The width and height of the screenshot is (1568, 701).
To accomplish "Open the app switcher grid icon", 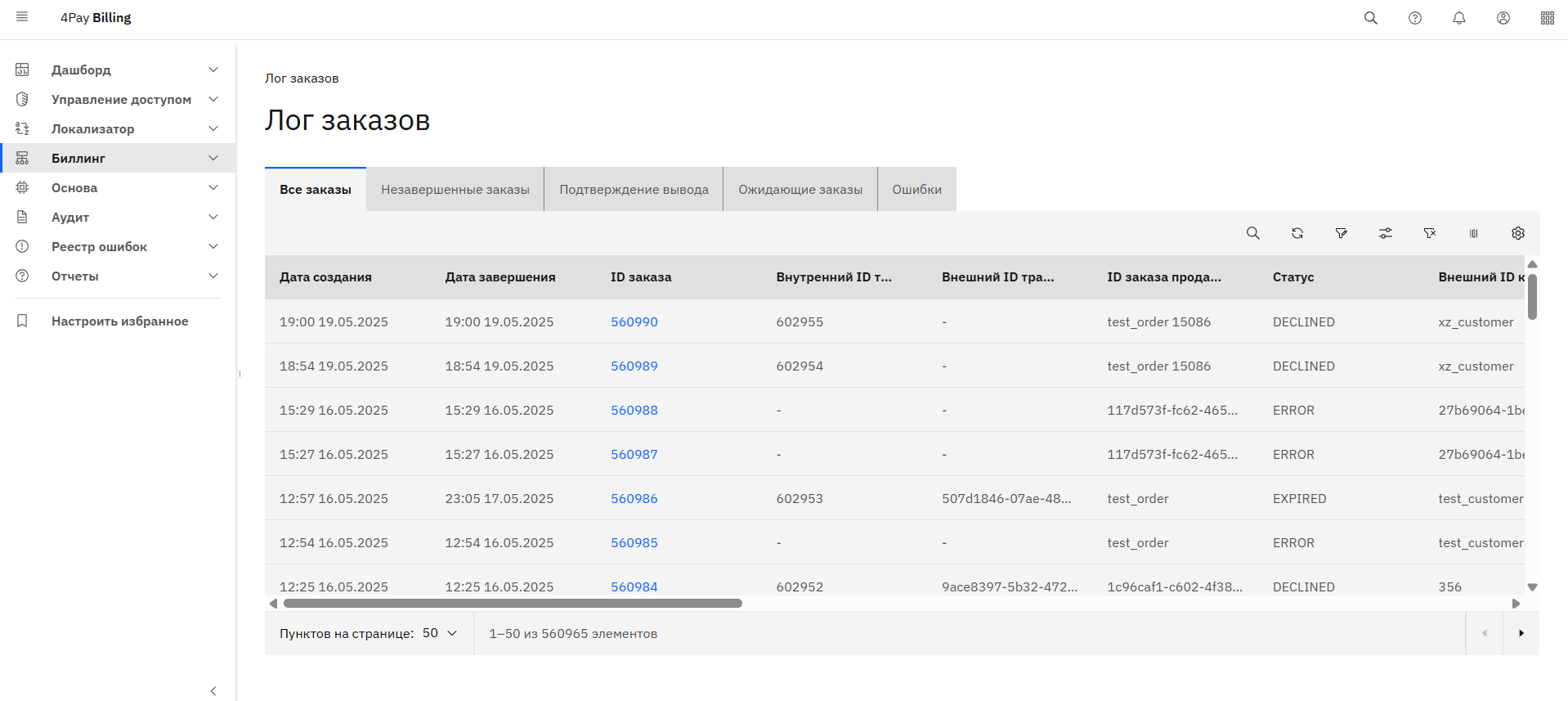I will coord(1547,18).
